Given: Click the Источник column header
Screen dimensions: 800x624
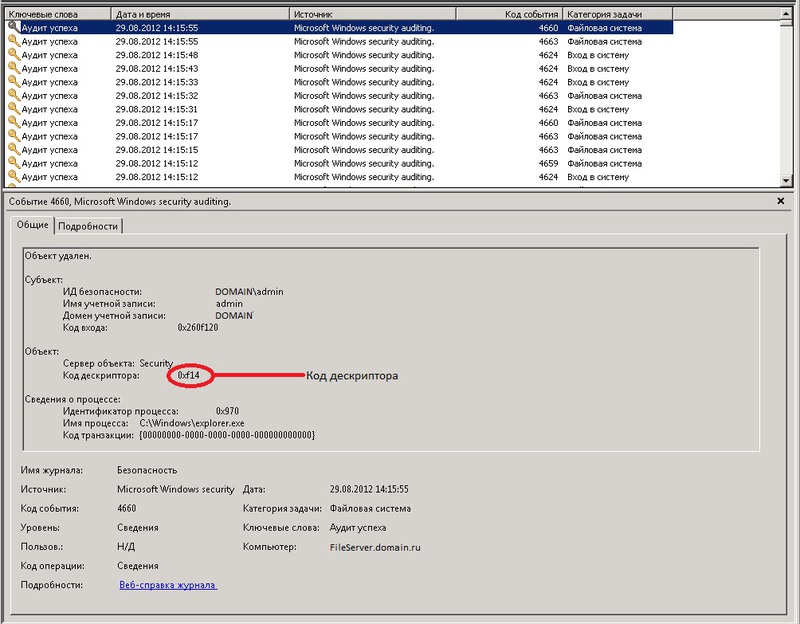Looking at the screenshot, I should coord(372,15).
